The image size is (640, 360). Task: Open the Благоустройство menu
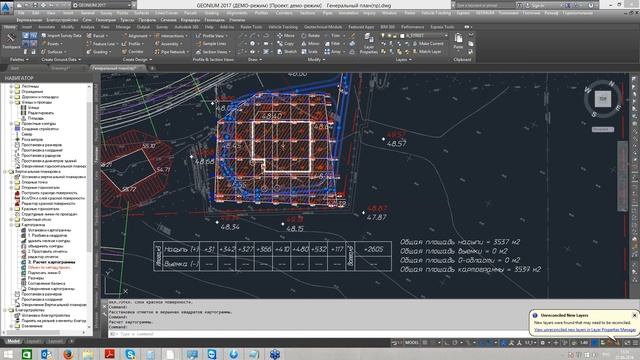(x=62, y=20)
